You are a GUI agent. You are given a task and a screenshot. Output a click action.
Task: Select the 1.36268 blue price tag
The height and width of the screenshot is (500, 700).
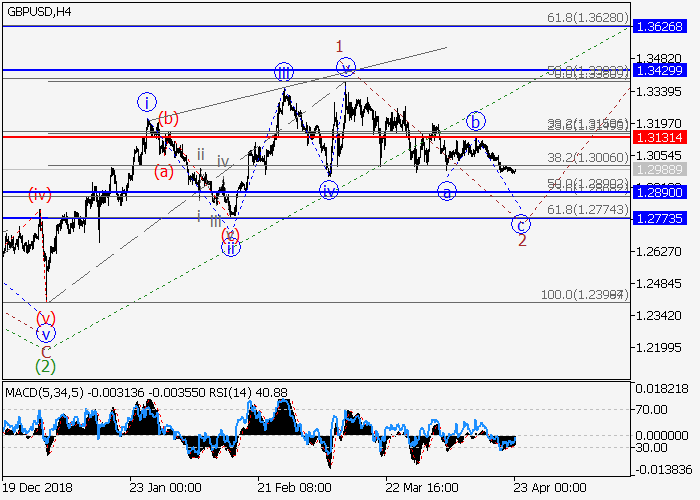[x=664, y=26]
